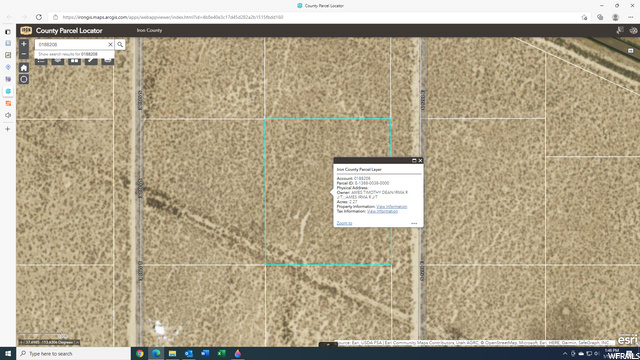The height and width of the screenshot is (360, 640).
Task: Maximize the parcel info popup
Action: point(414,160)
